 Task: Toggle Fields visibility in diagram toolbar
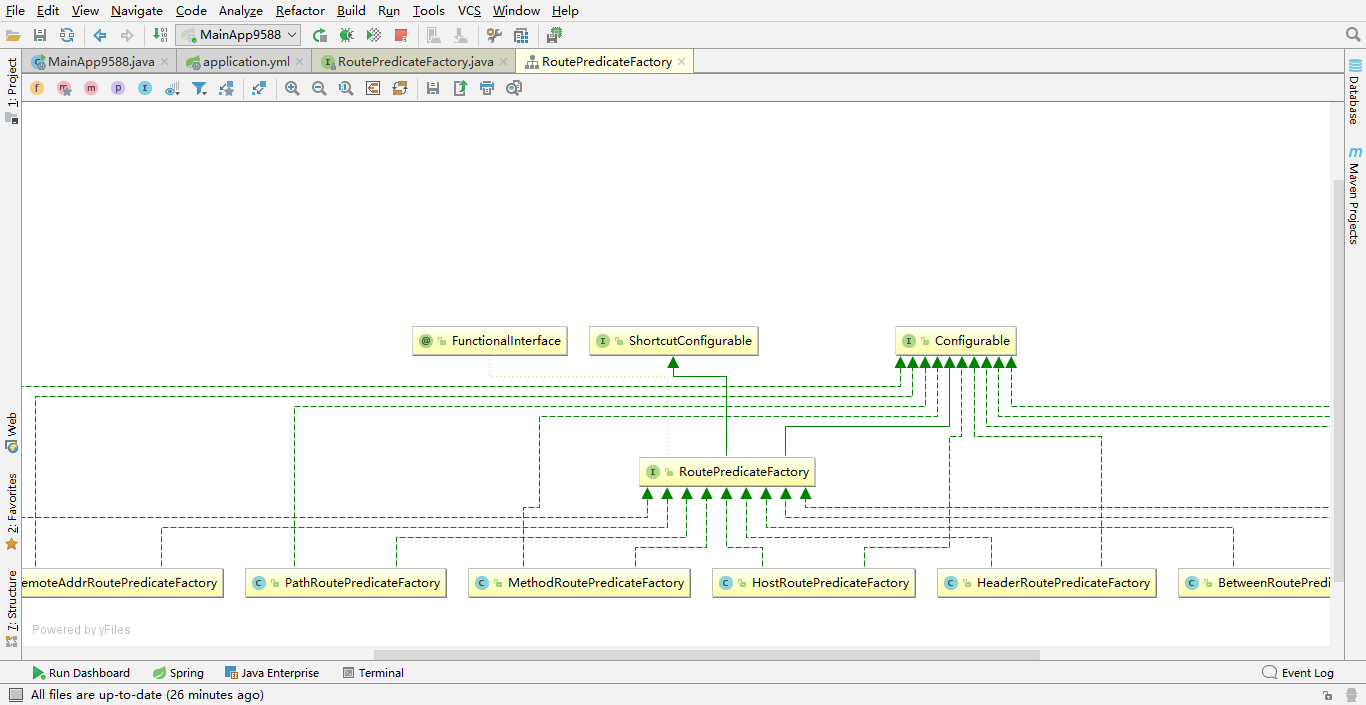[x=37, y=88]
